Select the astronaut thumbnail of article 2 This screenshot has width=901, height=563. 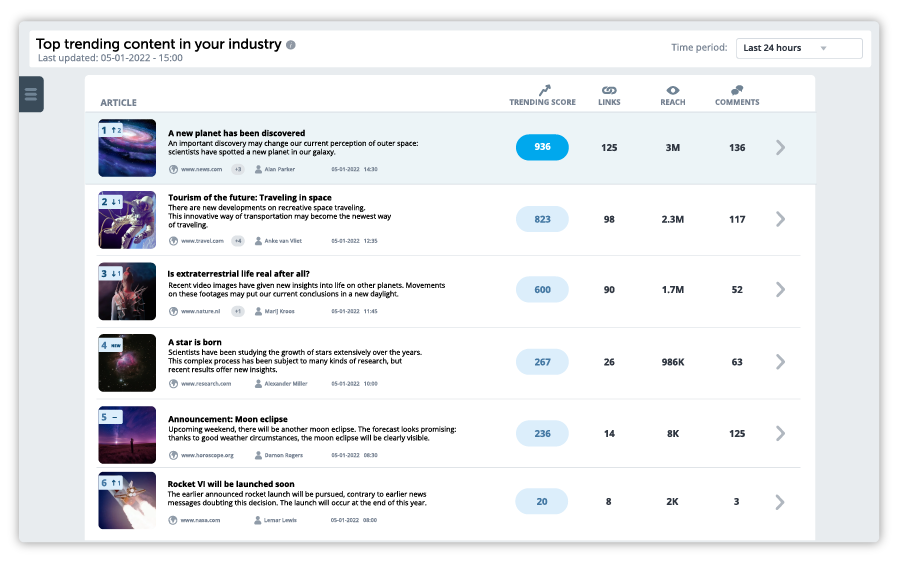(x=127, y=219)
